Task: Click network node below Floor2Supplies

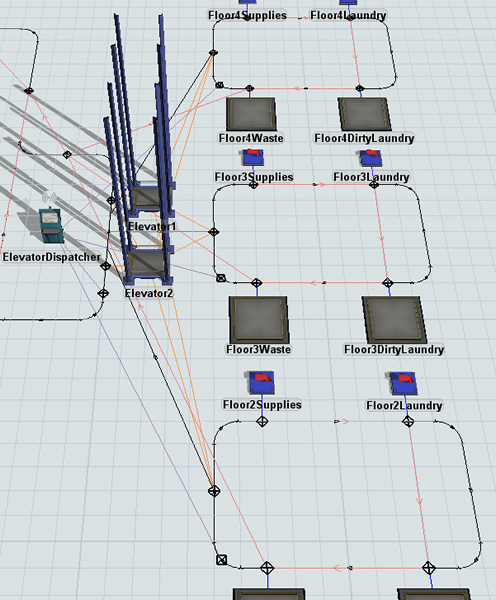Action: pyautogui.click(x=262, y=422)
